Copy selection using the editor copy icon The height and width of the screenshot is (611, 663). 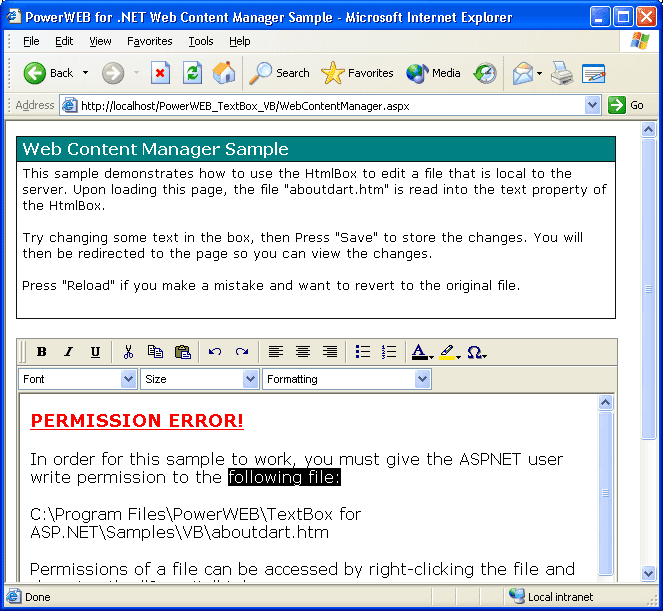[x=155, y=352]
